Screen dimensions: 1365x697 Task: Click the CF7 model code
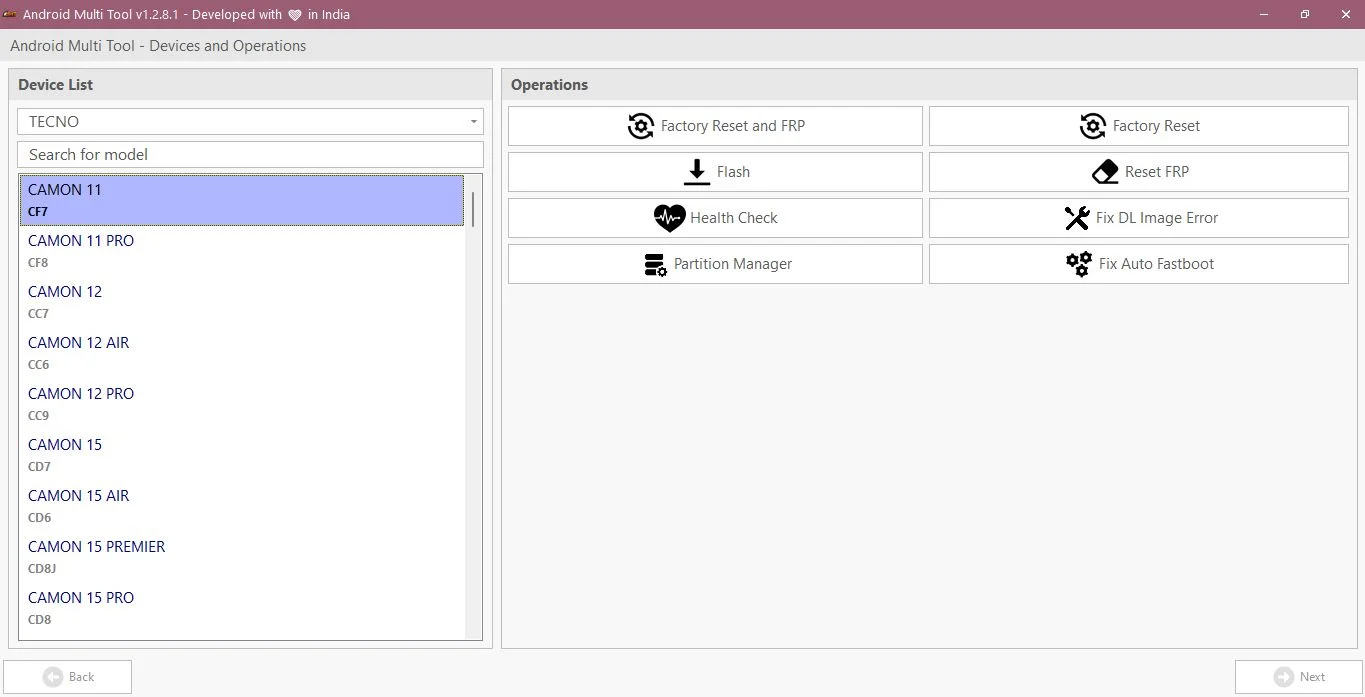[38, 212]
